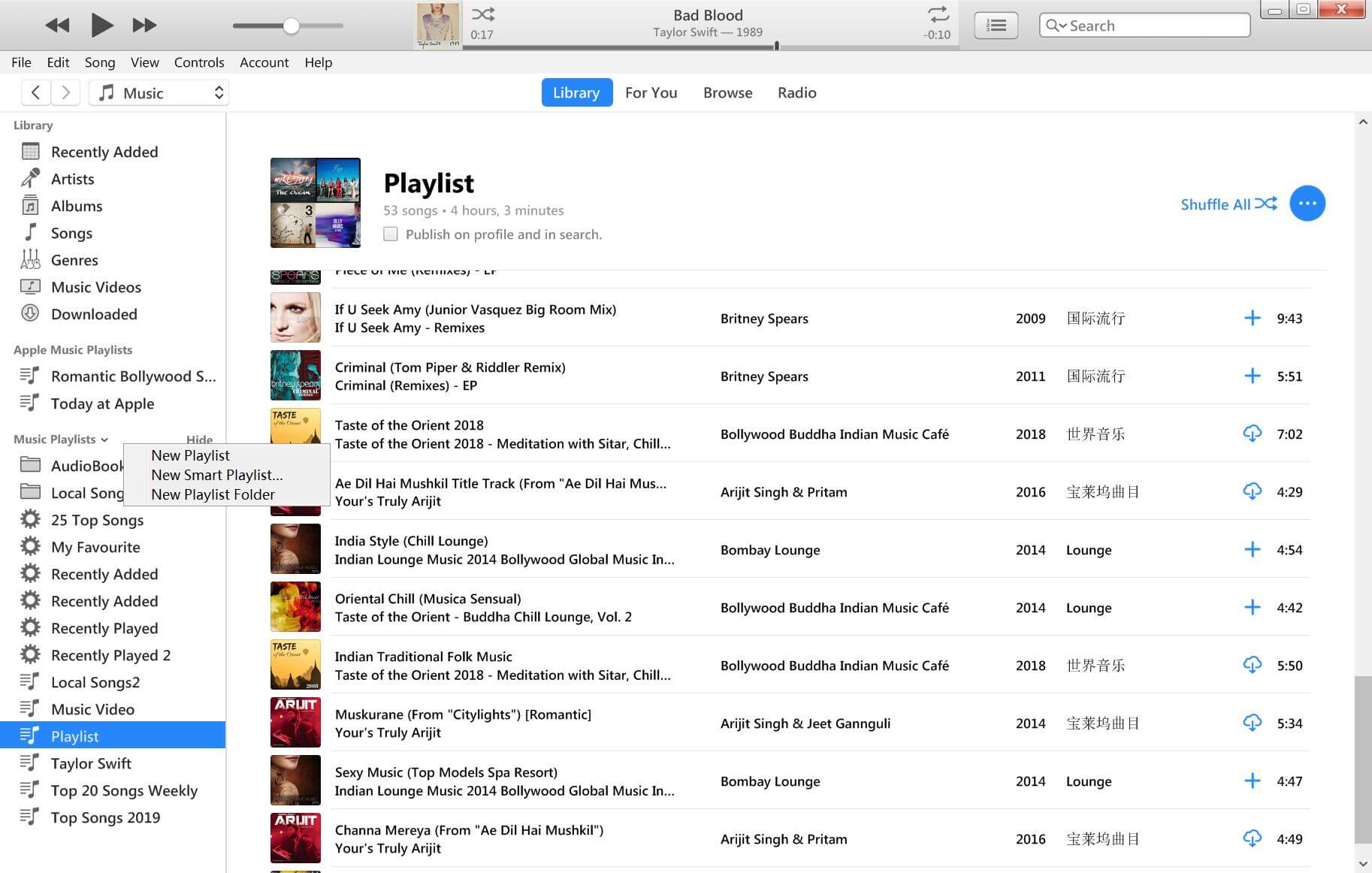Add Sexy Music Top Models Spa Resort
1372x873 pixels.
point(1252,781)
